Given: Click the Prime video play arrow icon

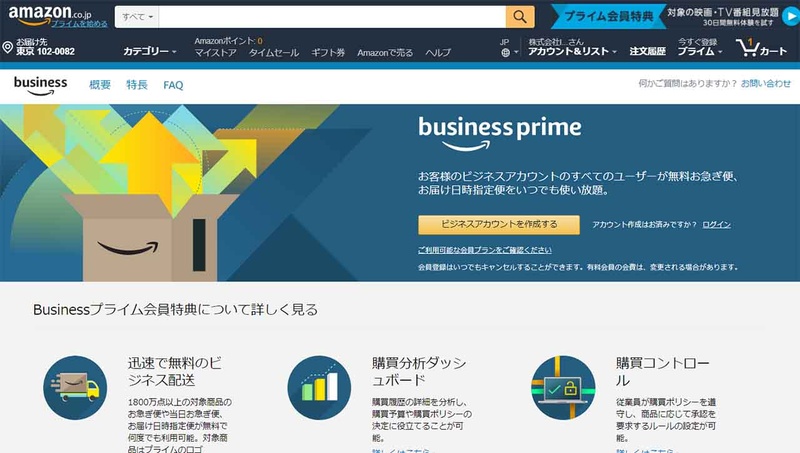Looking at the screenshot, I should (791, 16).
